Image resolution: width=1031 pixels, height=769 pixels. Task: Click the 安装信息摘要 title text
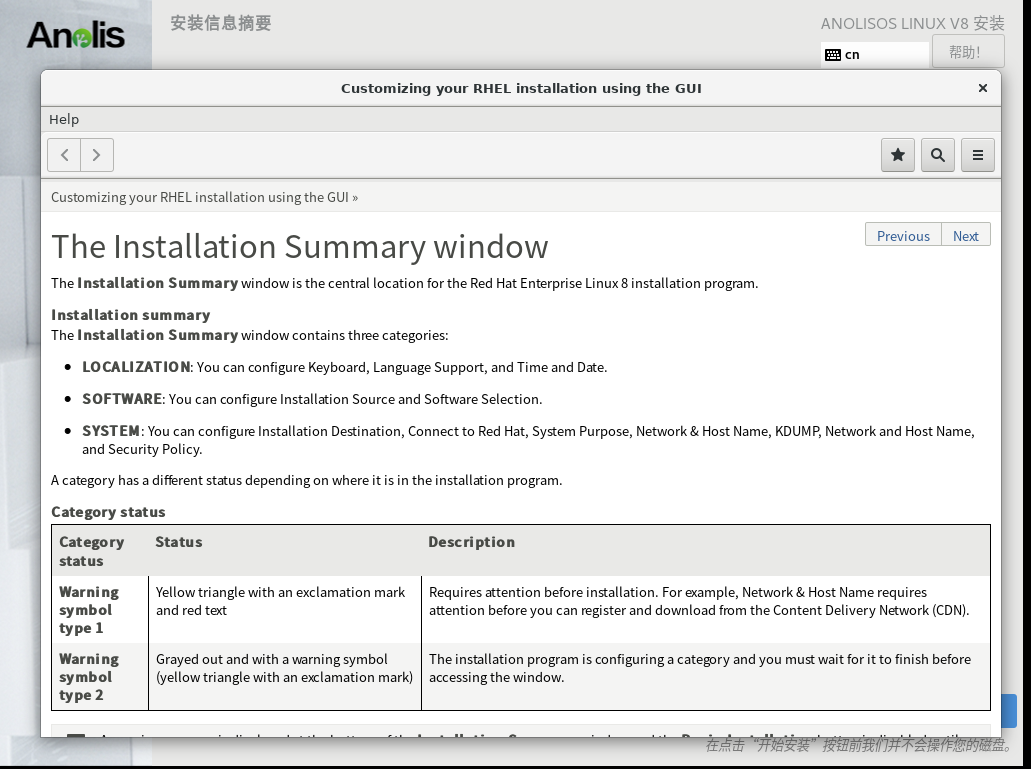pyautogui.click(x=220, y=23)
